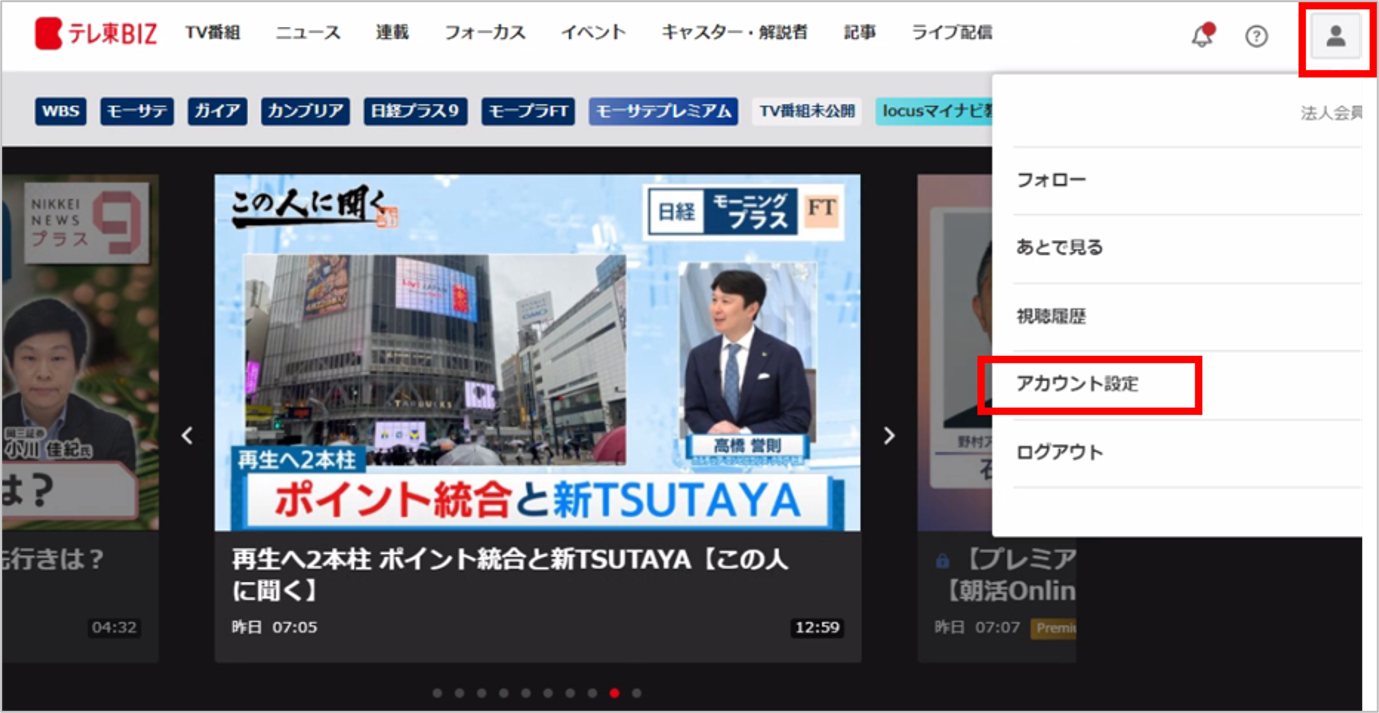Select the ガイア program tag
Viewport: 1379px width, 713px height.
click(x=217, y=111)
